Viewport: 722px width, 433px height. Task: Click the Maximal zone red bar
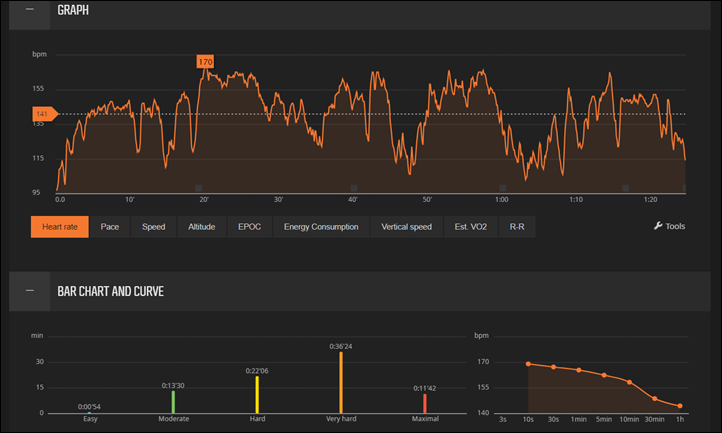pyautogui.click(x=425, y=404)
